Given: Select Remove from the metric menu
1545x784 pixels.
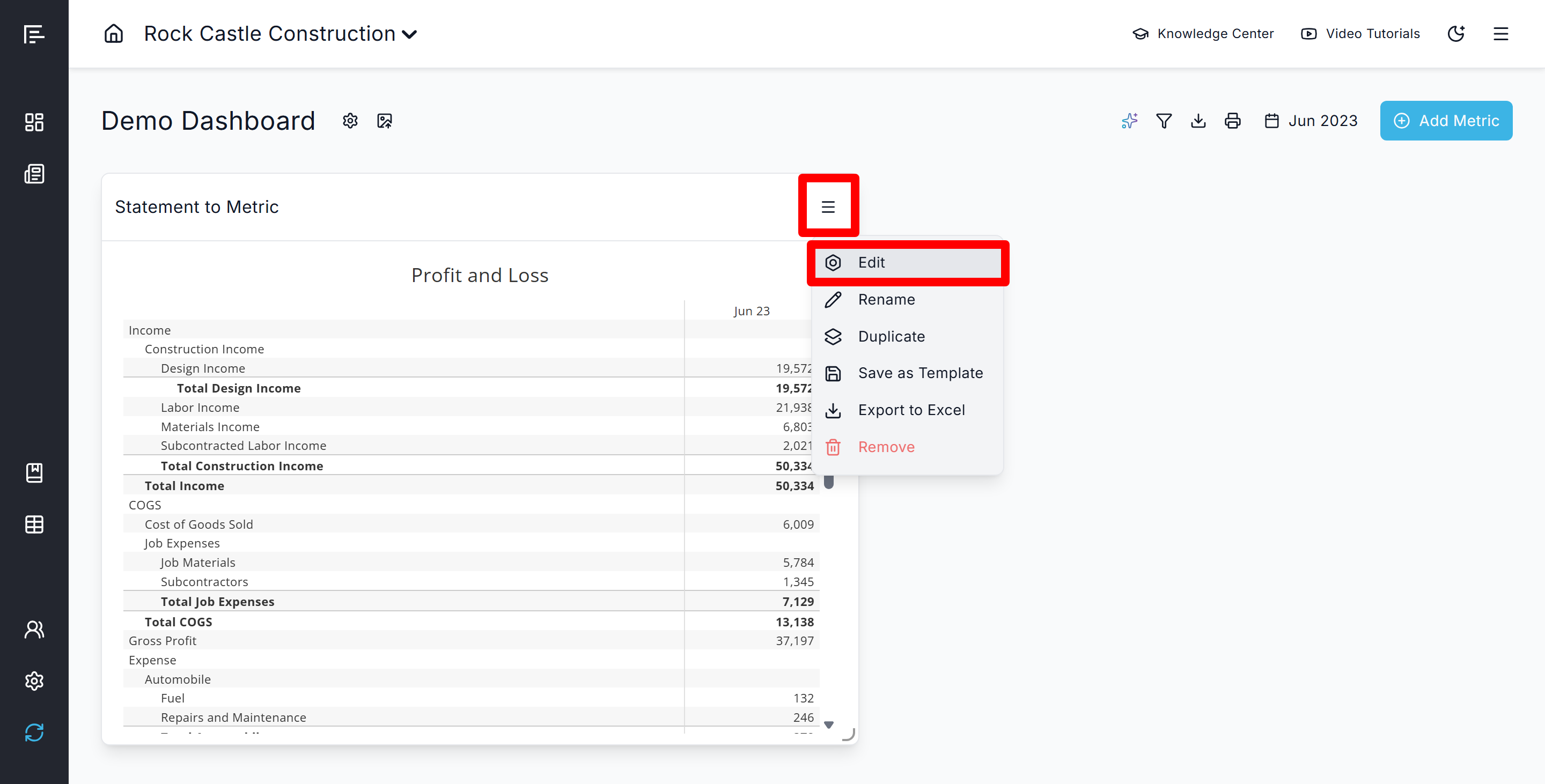Looking at the screenshot, I should coord(886,447).
